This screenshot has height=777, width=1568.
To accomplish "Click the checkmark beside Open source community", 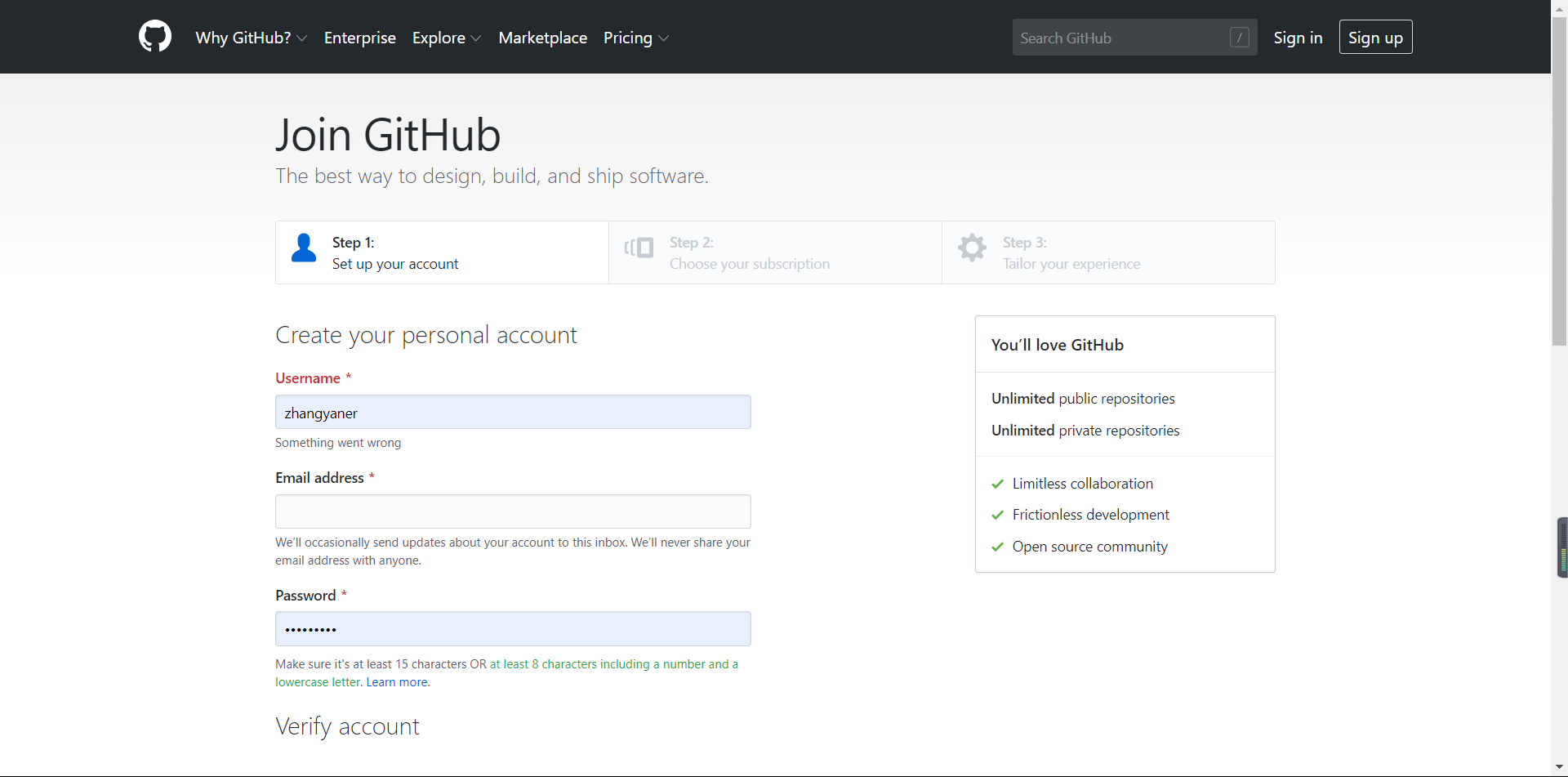I will click(997, 547).
